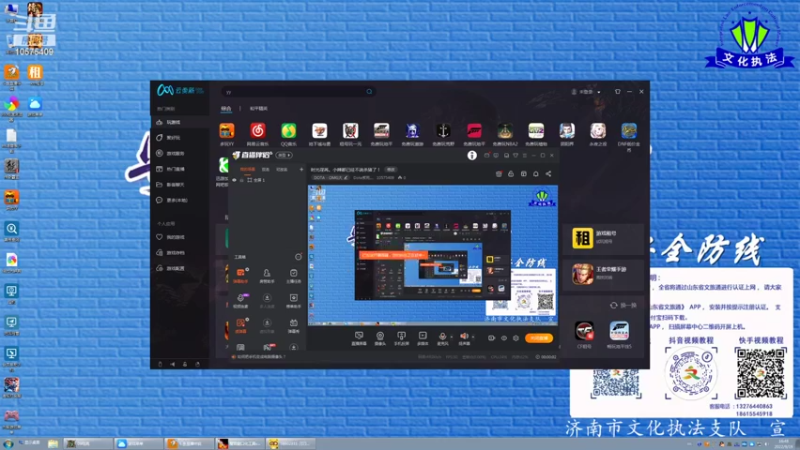Click the power icon at launcher bottom left
The height and width of the screenshot is (450, 800).
[x=160, y=364]
